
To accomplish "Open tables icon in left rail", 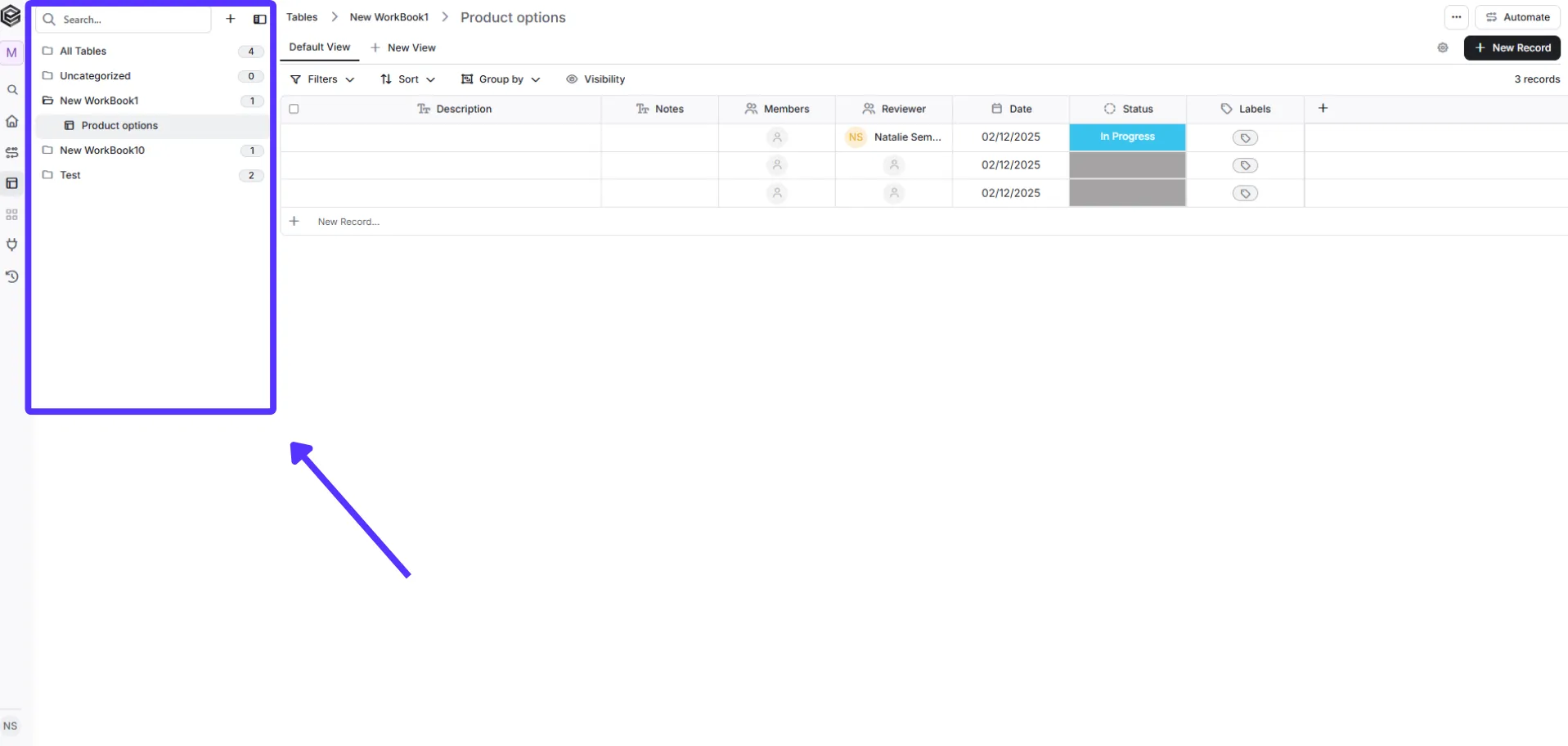I will point(11,183).
